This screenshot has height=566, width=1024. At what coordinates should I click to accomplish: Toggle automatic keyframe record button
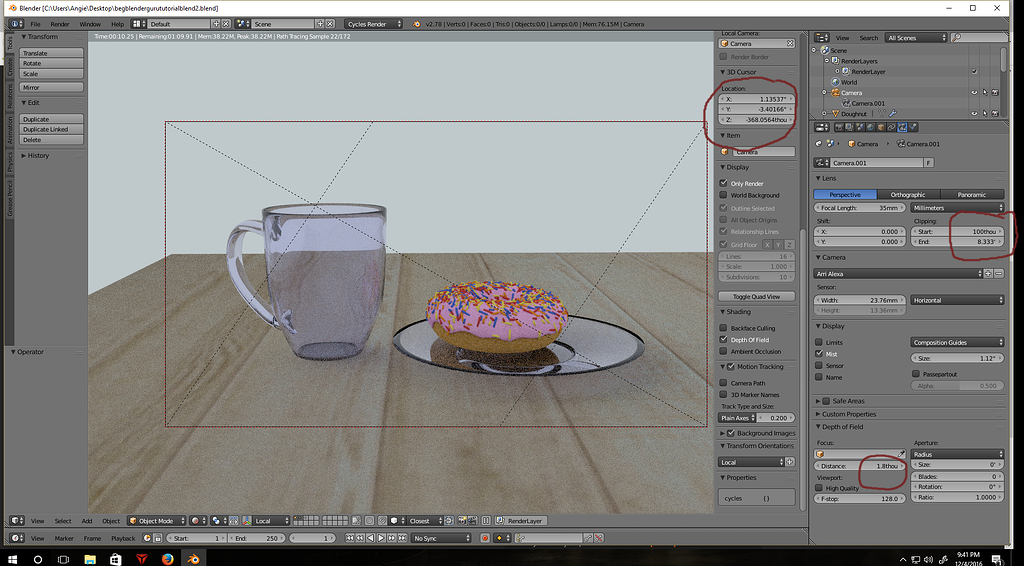click(x=485, y=538)
